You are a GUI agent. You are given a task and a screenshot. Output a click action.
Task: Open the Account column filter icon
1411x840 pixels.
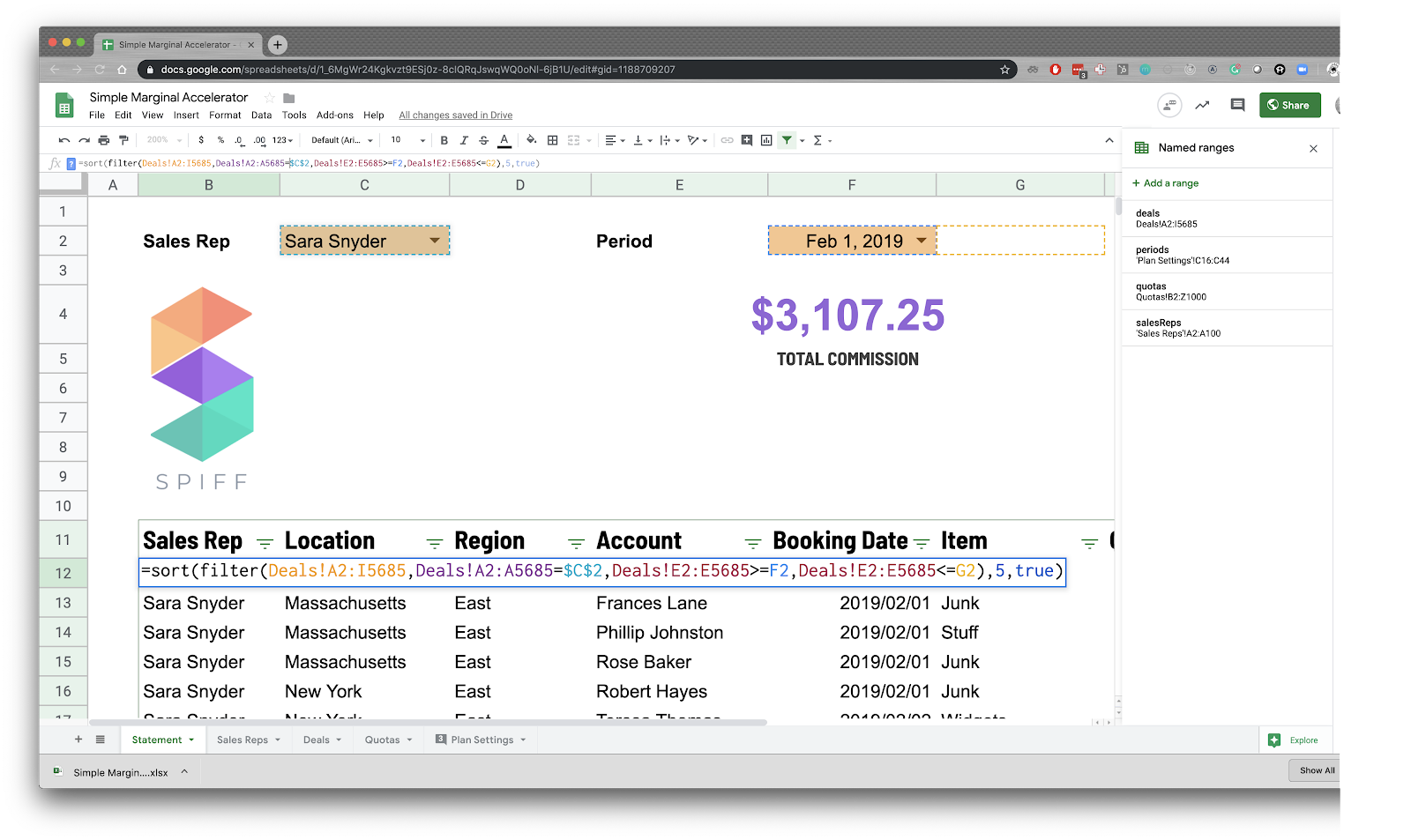753,543
